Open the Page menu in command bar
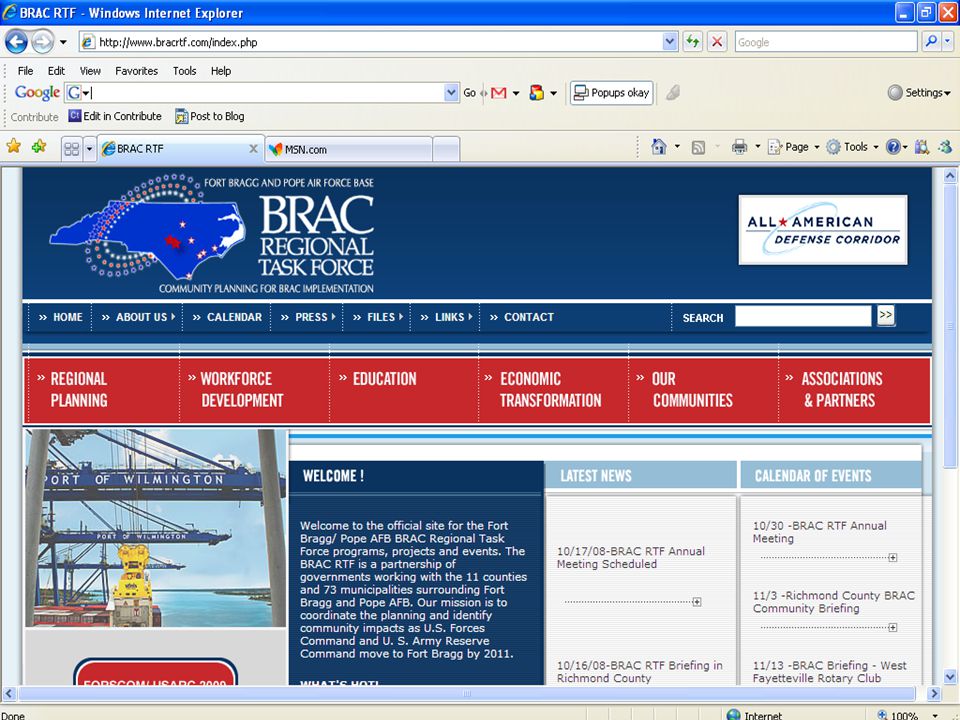The image size is (960, 720). pyautogui.click(x=793, y=147)
